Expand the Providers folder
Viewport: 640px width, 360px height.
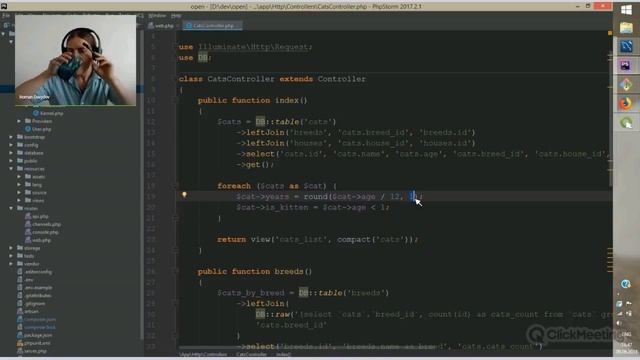19,121
